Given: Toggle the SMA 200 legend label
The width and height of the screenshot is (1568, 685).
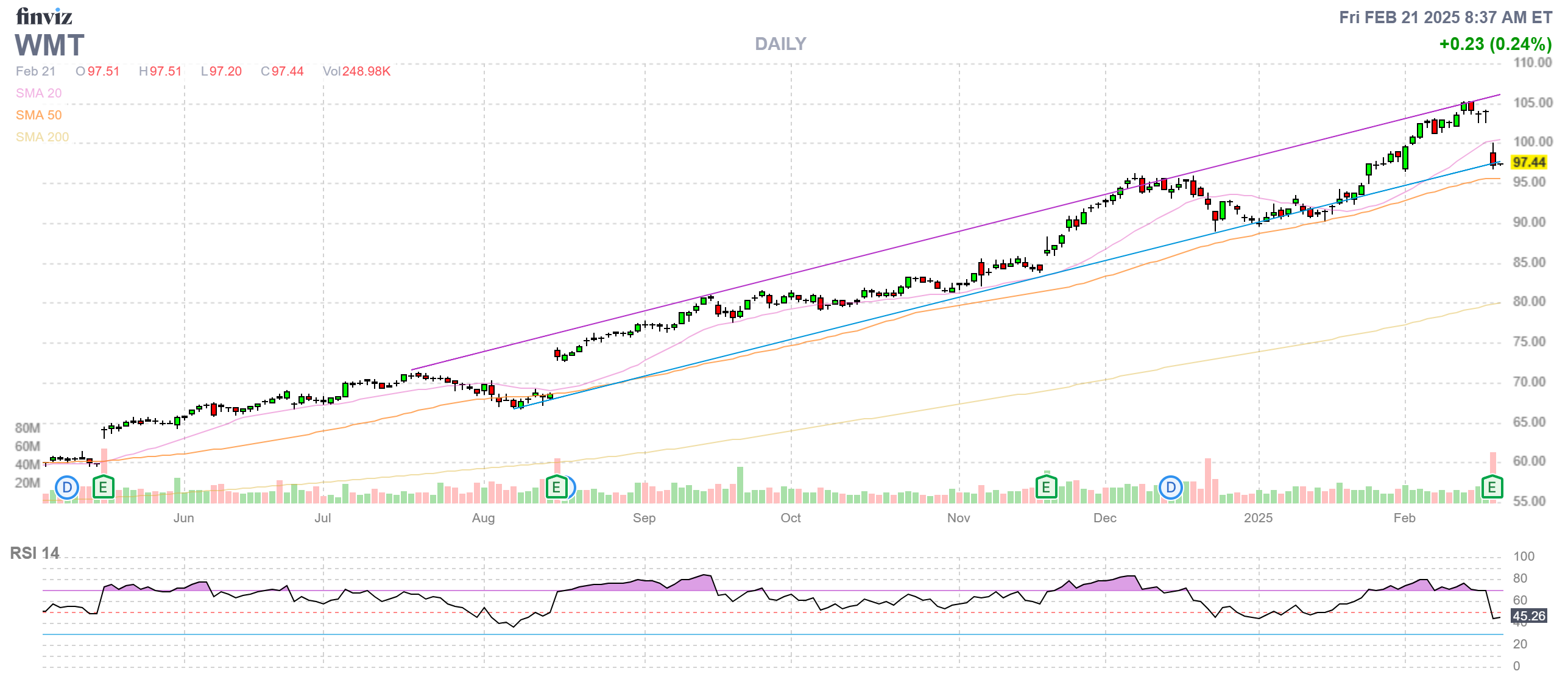Looking at the screenshot, I should (42, 137).
